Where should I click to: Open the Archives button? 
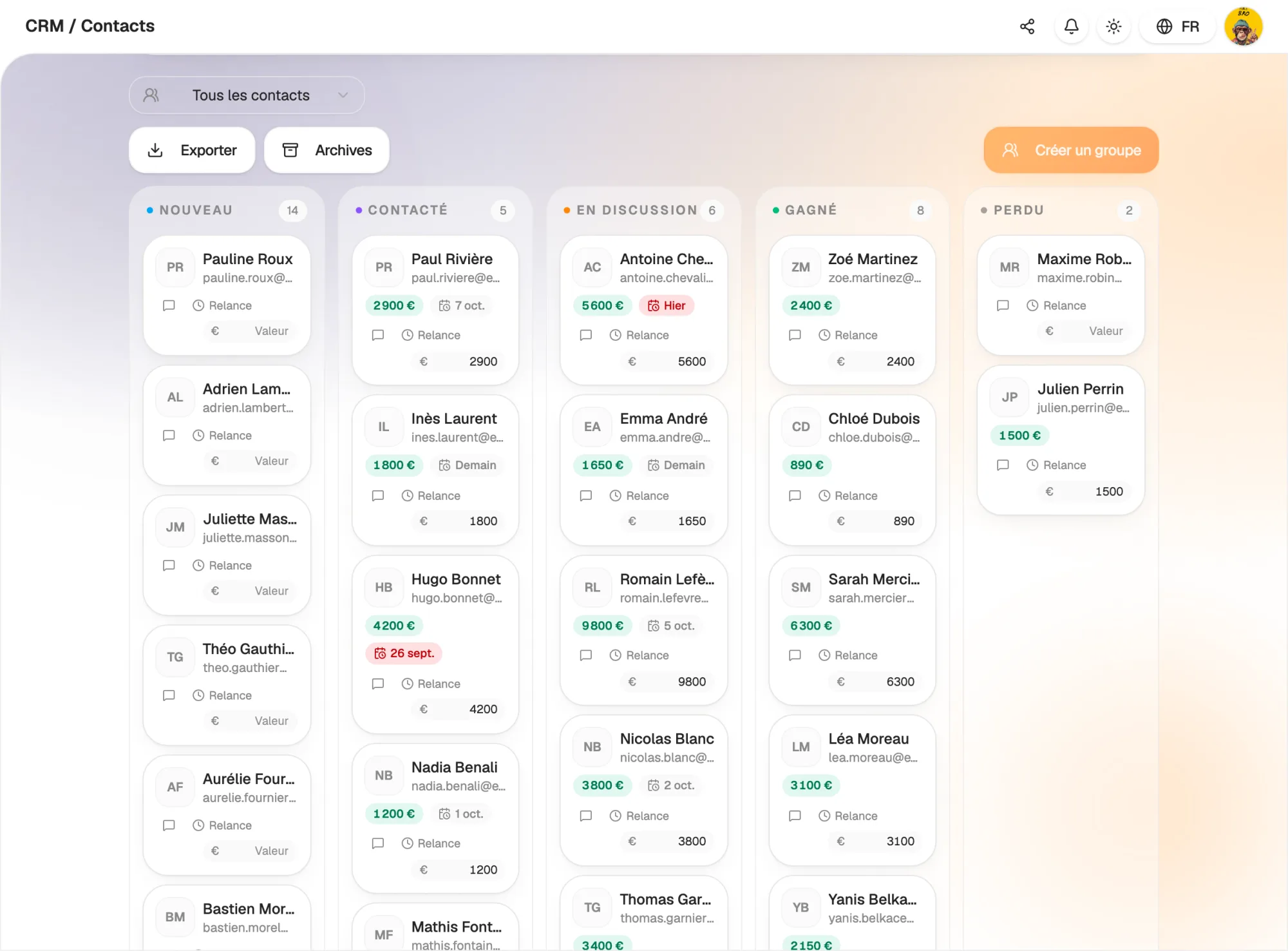click(327, 150)
